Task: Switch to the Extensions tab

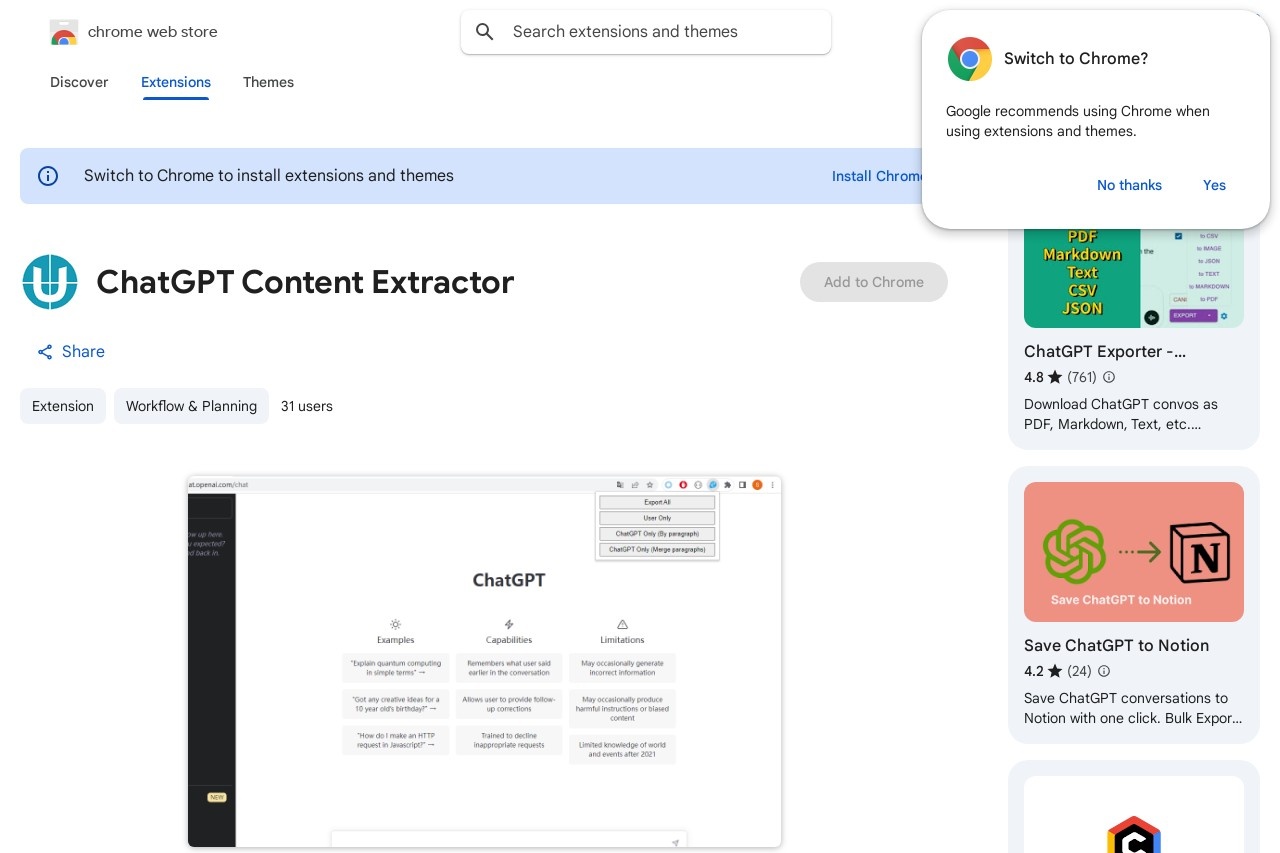Action: click(176, 82)
